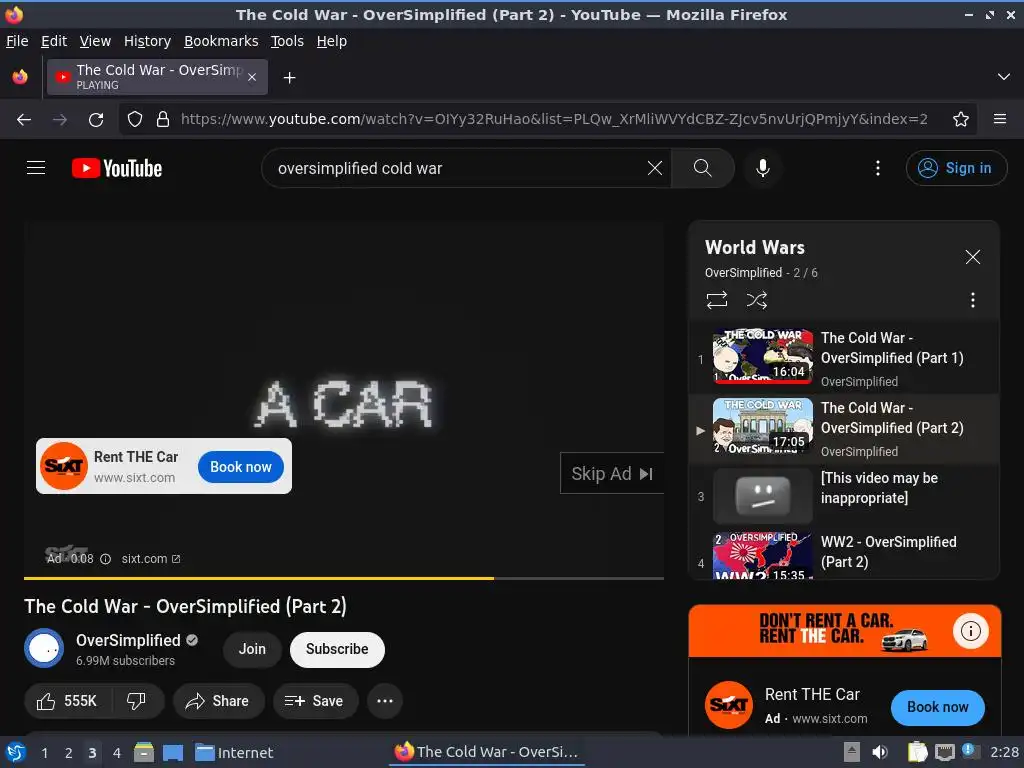Open the History menu
The image size is (1024, 768).
[147, 41]
